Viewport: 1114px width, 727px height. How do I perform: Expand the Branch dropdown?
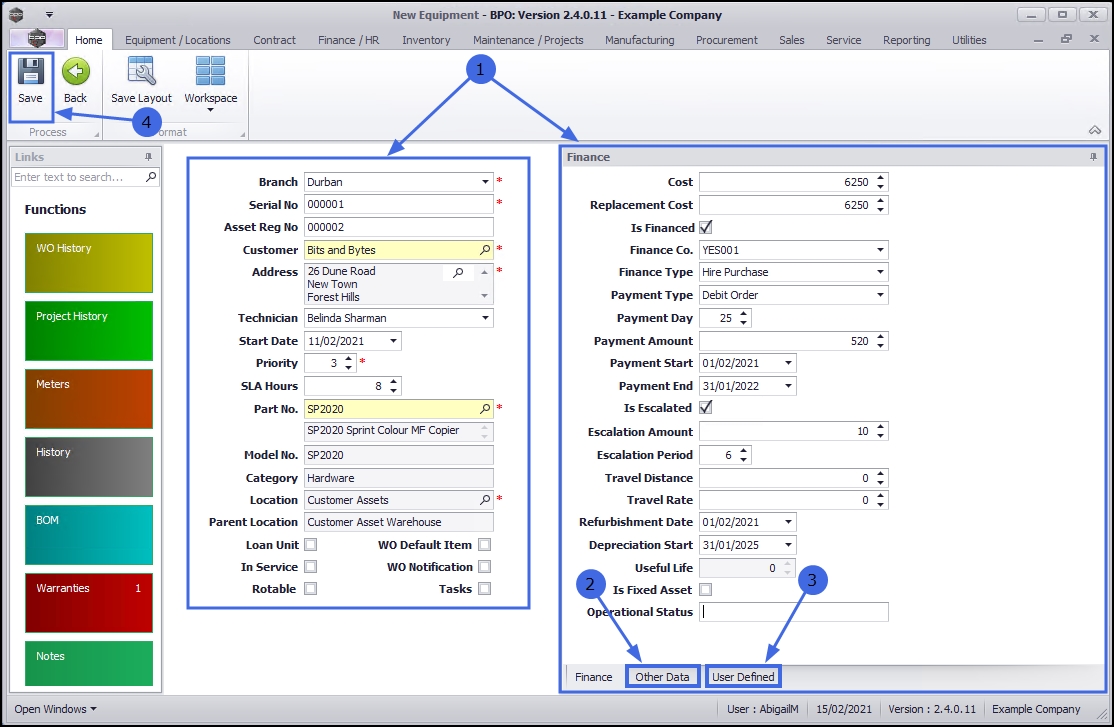(x=485, y=182)
